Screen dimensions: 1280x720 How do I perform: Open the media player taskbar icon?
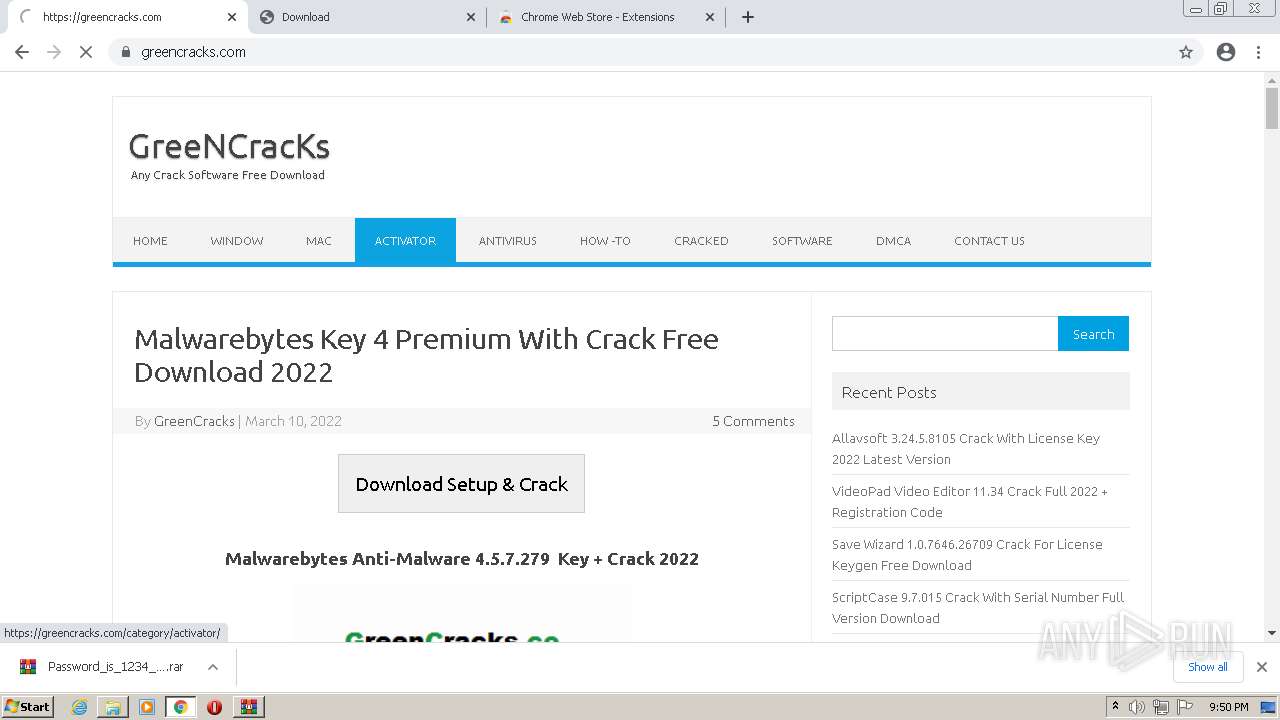pos(147,707)
